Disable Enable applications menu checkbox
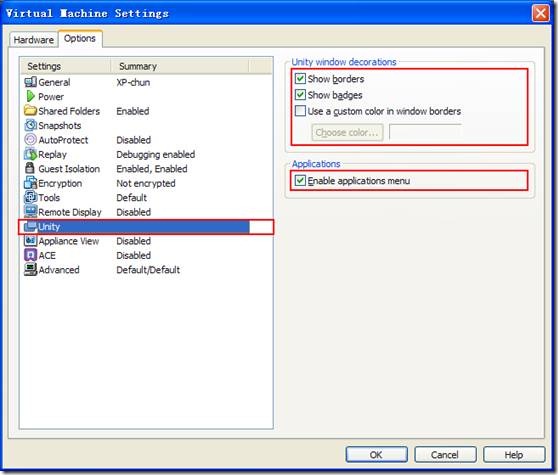The width and height of the screenshot is (558, 475). (x=300, y=180)
